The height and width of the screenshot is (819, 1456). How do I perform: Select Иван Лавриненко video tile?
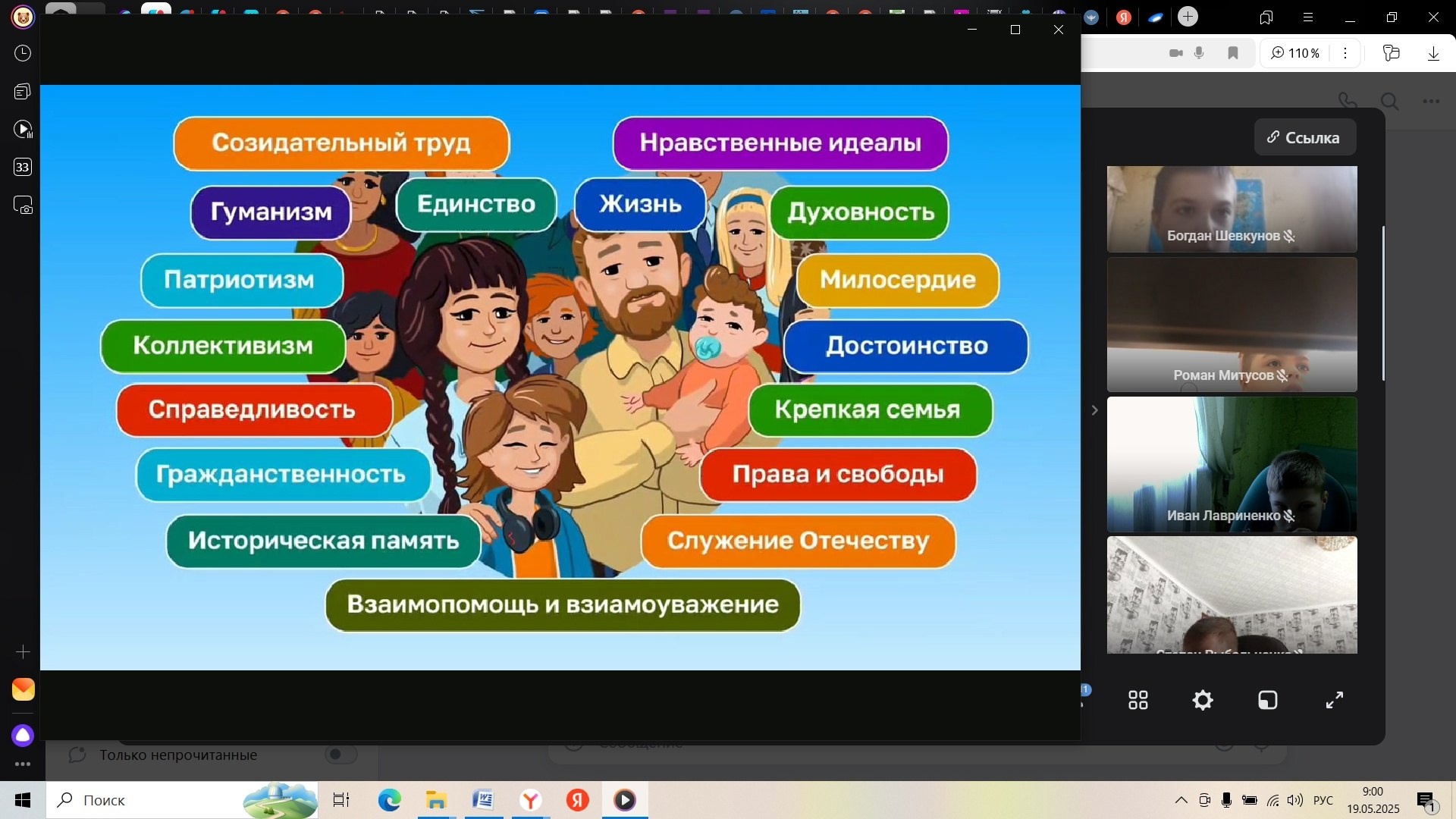[1232, 464]
